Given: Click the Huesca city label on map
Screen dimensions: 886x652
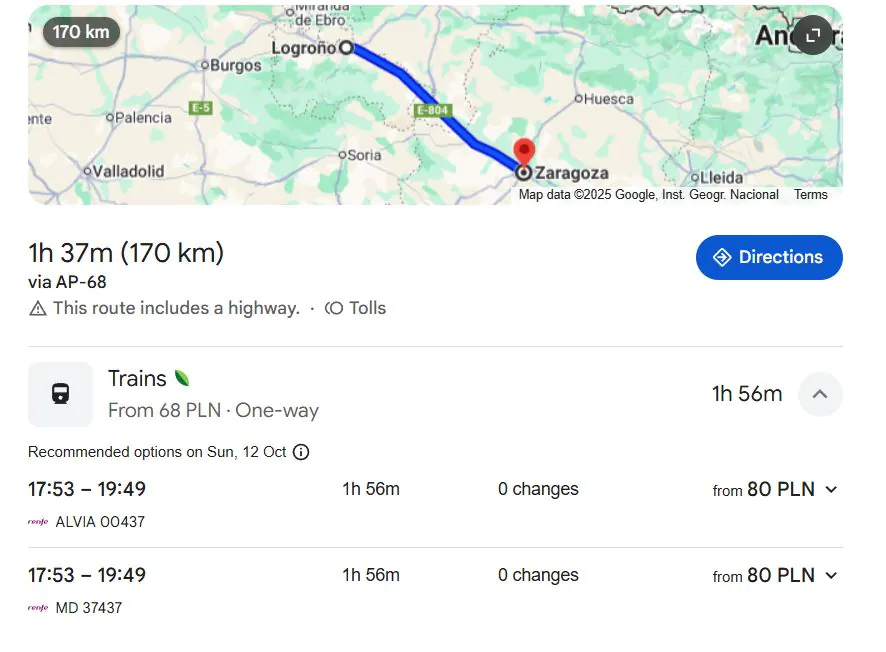Looking at the screenshot, I should (x=609, y=99).
